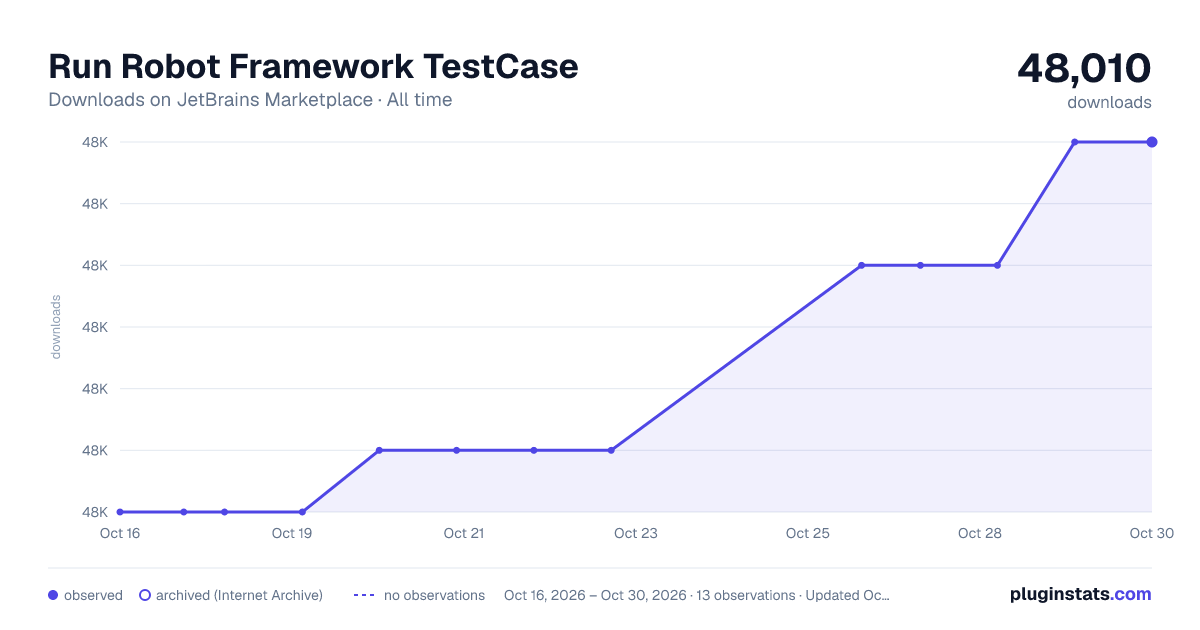Image resolution: width=1200 pixels, height=630 pixels.
Task: Click the 'observed' legend text
Action: click(93, 595)
